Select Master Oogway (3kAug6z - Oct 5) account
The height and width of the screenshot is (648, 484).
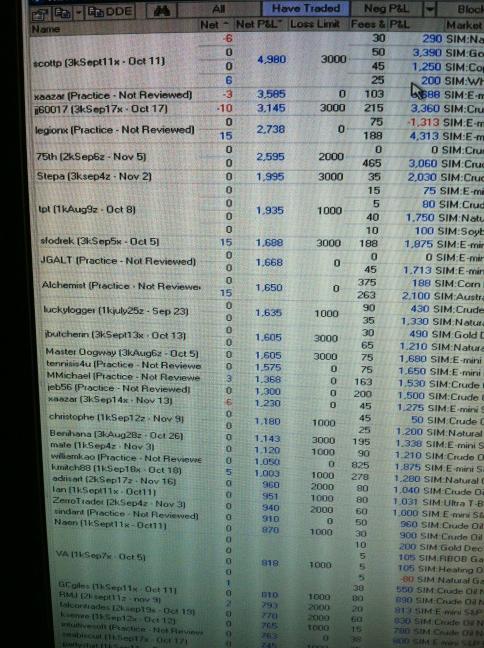pos(122,353)
